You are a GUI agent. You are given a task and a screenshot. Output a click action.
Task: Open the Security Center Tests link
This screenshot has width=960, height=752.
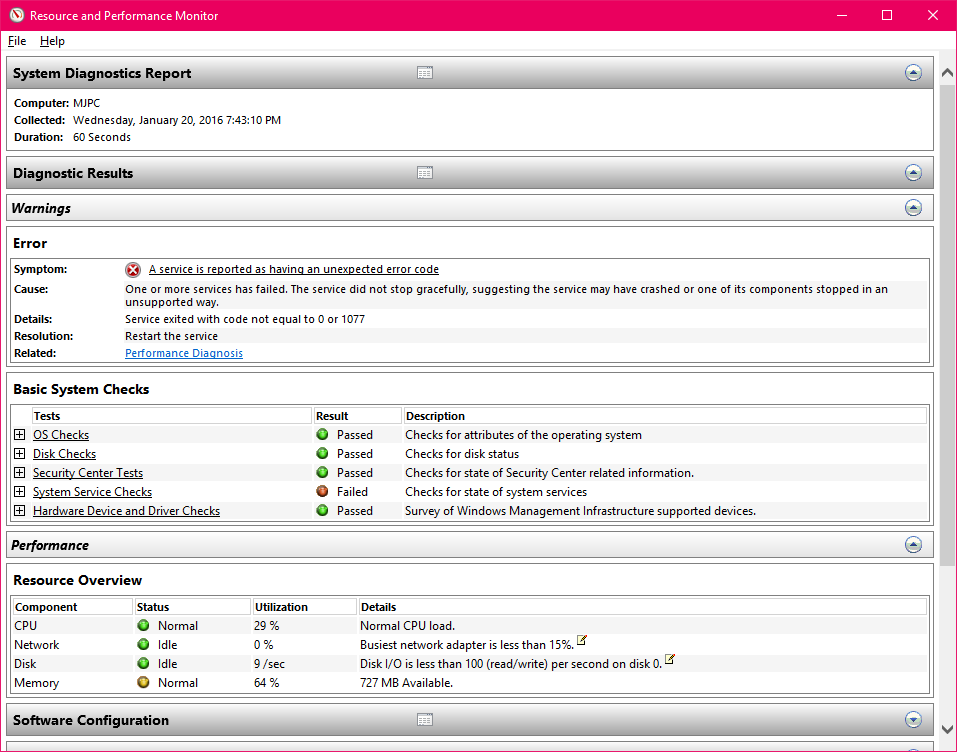click(88, 473)
